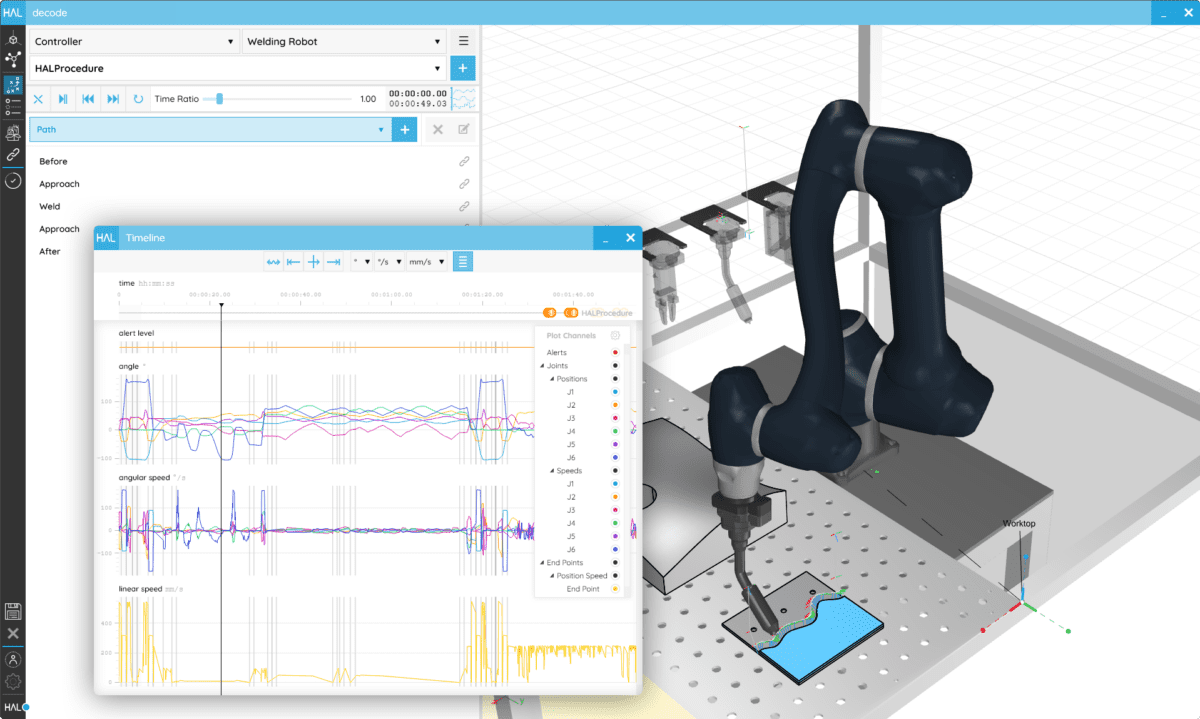1200x719 pixels.
Task: Click fit-to-width wave icon in Timeline toolbar
Action: [273, 262]
